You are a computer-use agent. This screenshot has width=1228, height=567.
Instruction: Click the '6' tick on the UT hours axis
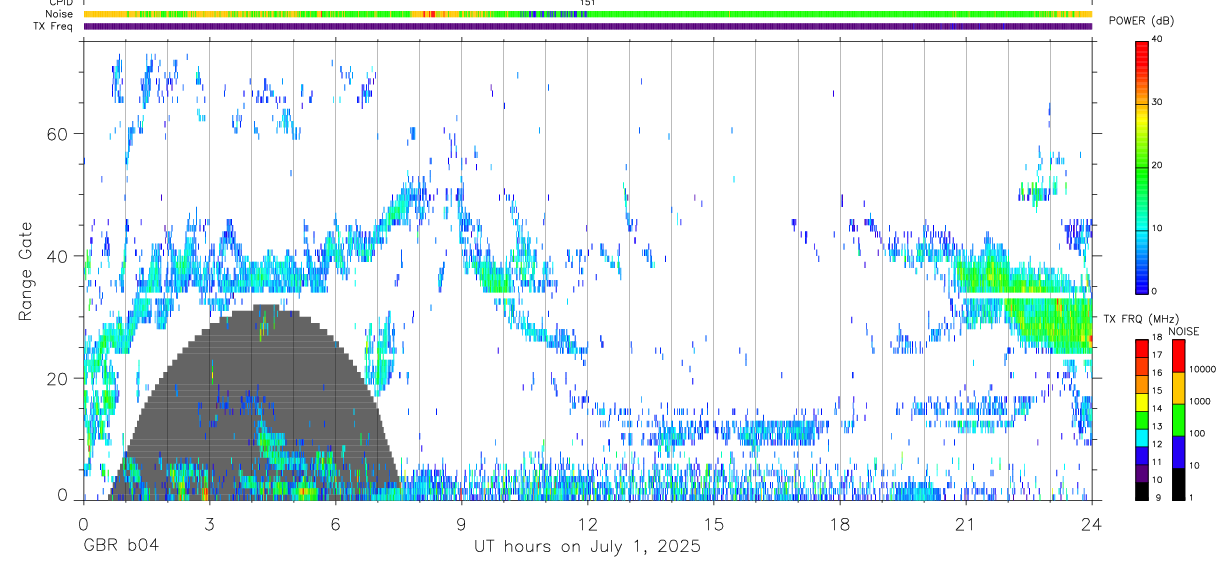[335, 523]
